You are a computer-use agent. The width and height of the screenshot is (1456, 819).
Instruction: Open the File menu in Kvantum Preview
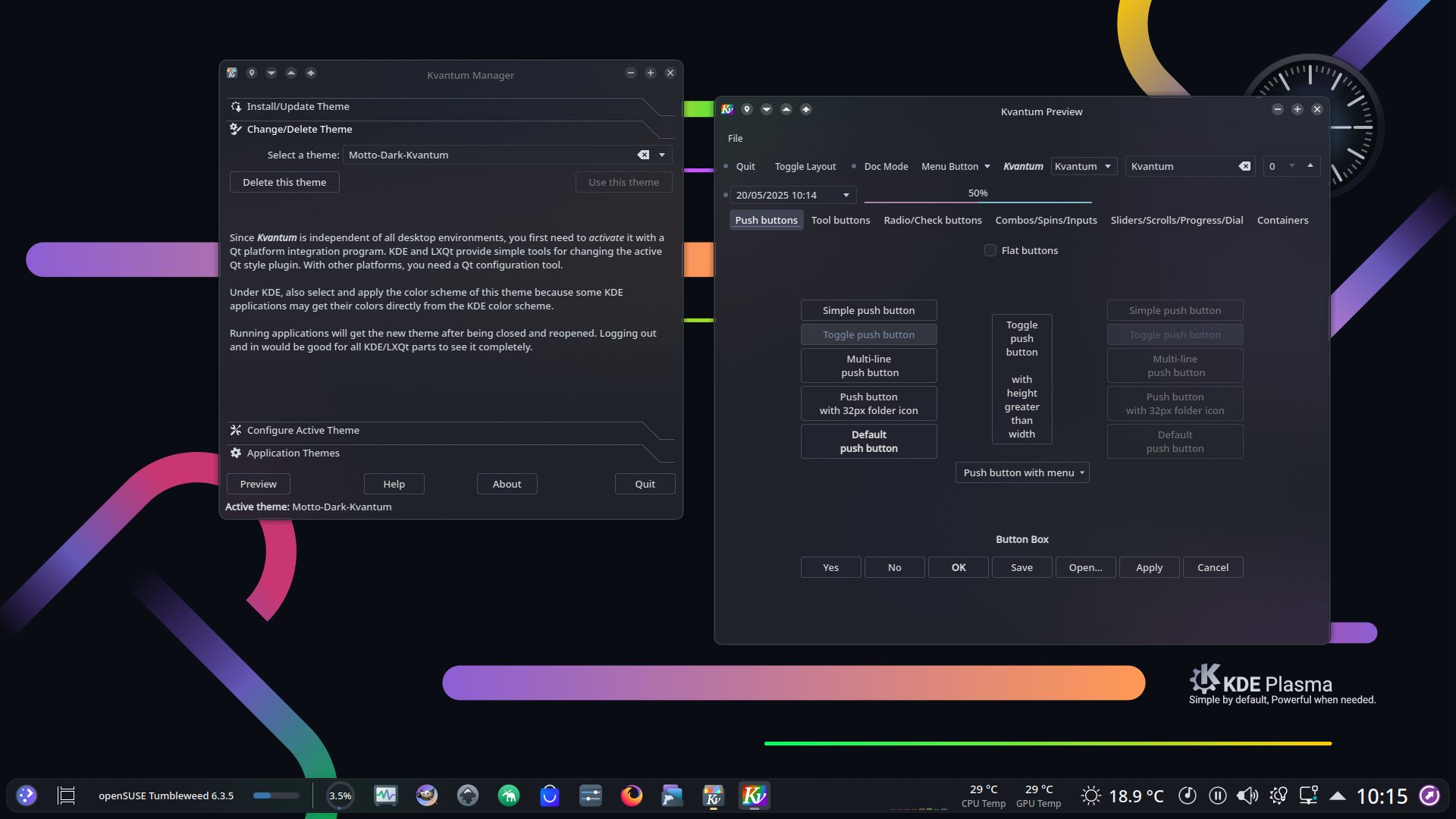click(x=736, y=138)
